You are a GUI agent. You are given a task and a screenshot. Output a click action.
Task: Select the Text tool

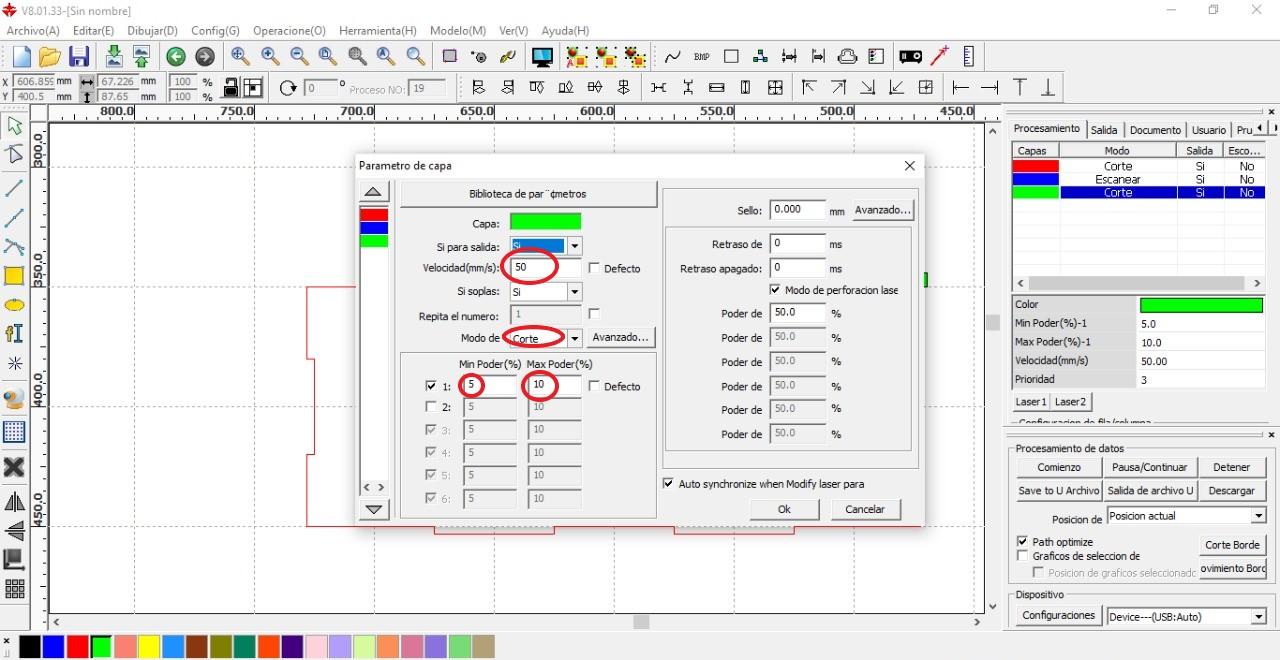pos(14,334)
